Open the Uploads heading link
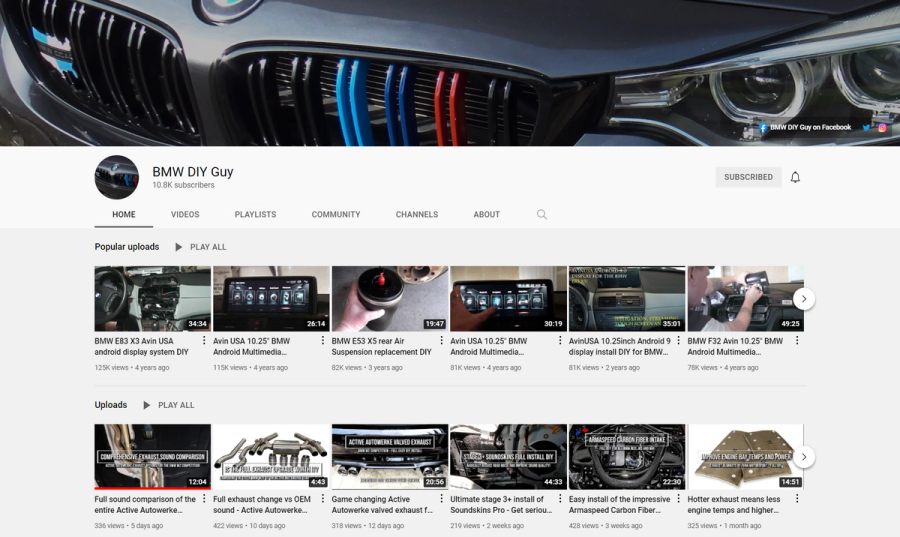Image resolution: width=900 pixels, height=537 pixels. pyautogui.click(x=111, y=405)
